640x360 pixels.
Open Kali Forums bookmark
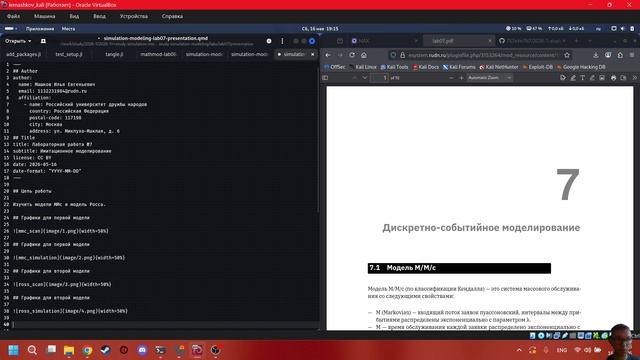click(x=459, y=67)
